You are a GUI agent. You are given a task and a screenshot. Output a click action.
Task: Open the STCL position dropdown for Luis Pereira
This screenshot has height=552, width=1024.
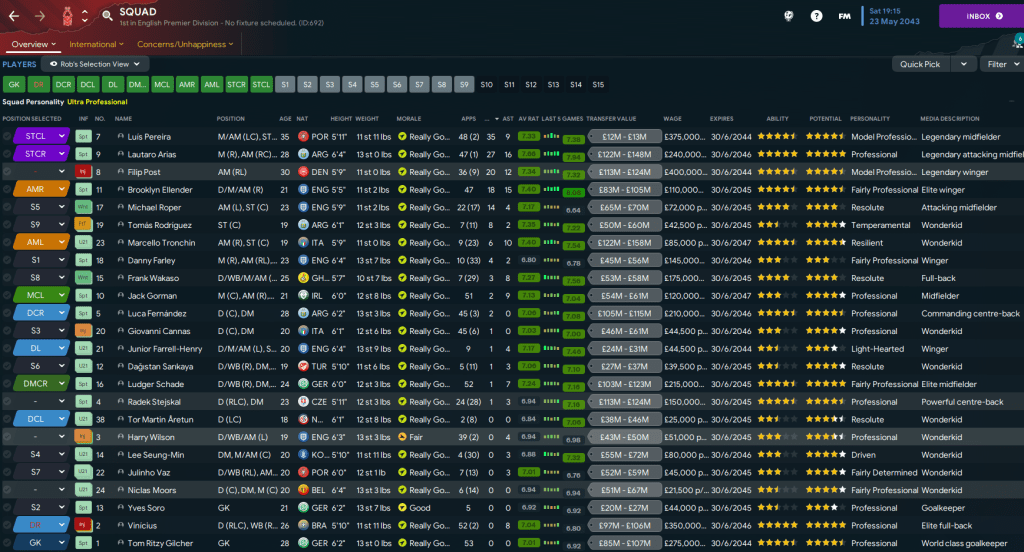pyautogui.click(x=60, y=136)
